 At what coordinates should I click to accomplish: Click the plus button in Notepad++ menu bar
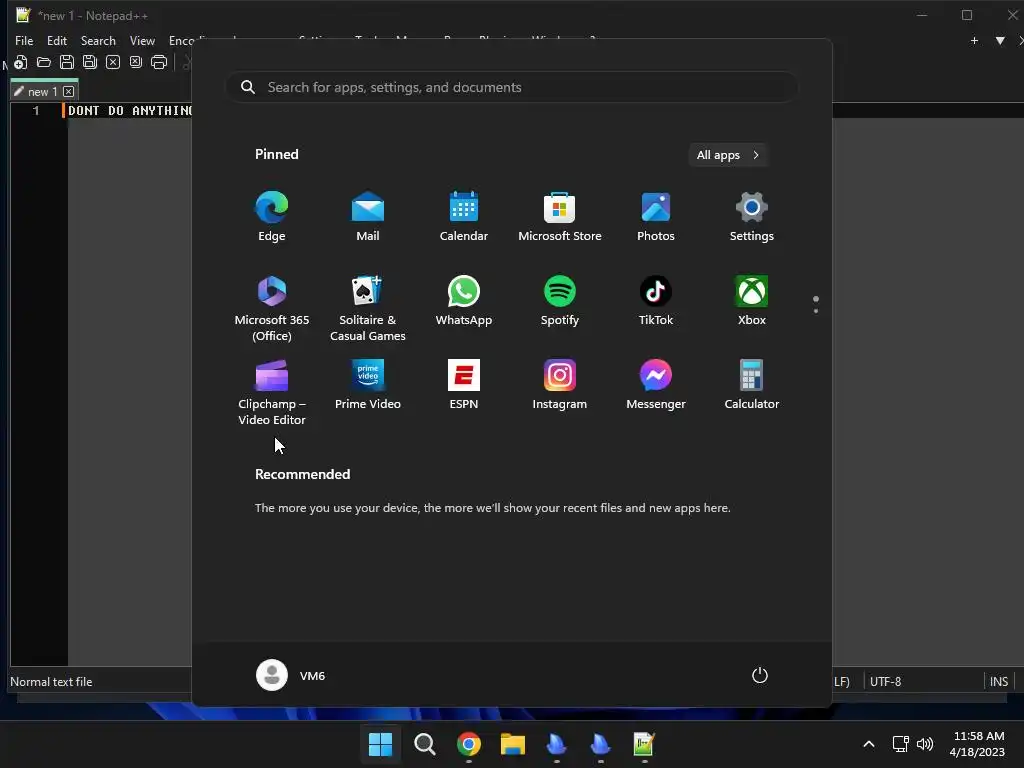(x=974, y=40)
